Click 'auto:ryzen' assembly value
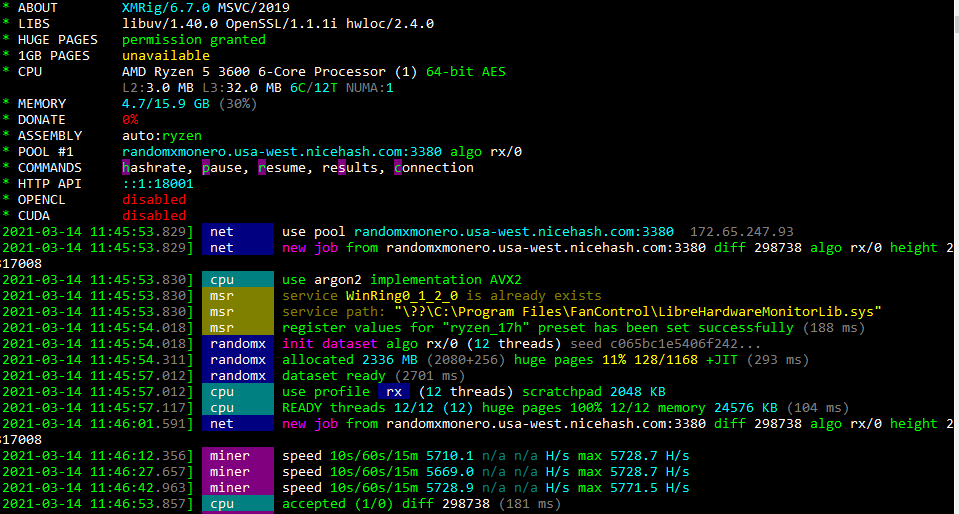 (x=162, y=136)
